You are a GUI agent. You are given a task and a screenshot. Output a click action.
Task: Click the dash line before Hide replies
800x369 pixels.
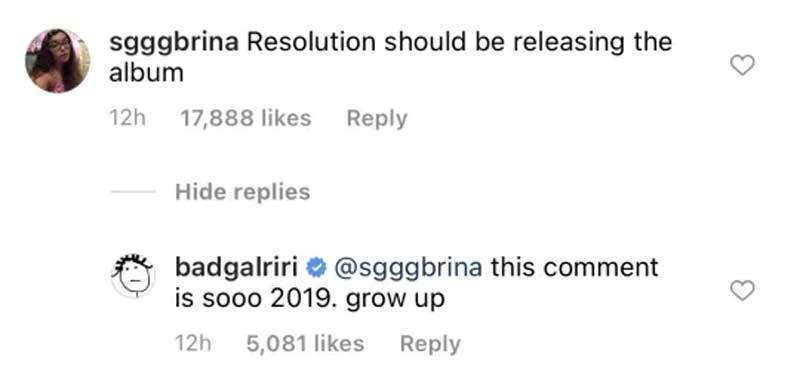tap(133, 192)
